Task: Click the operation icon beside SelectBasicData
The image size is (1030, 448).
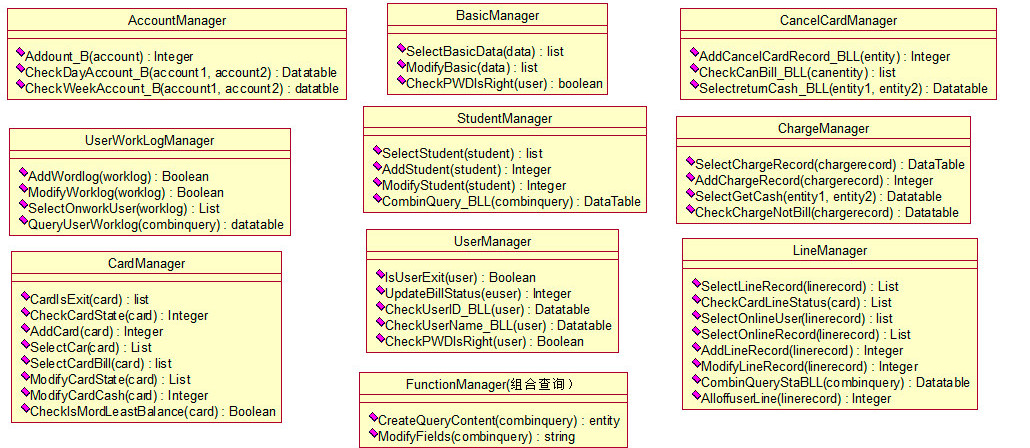Action: tap(401, 49)
